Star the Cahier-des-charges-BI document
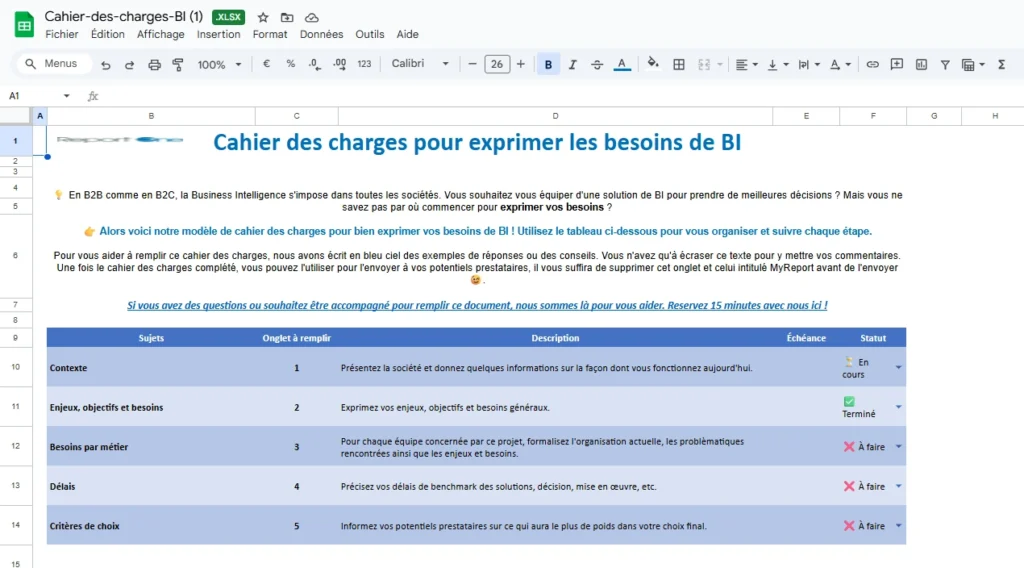 pyautogui.click(x=263, y=18)
